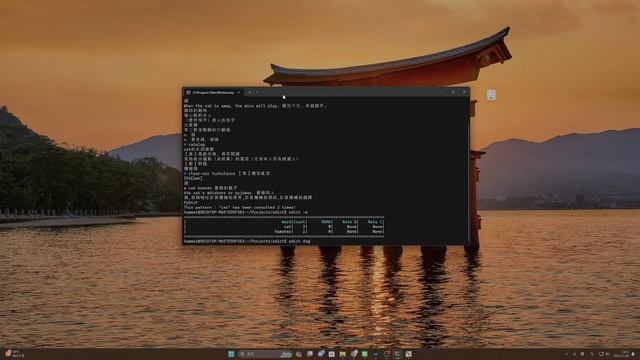
Task: Click the 'Word' table header
Action: 287,222
